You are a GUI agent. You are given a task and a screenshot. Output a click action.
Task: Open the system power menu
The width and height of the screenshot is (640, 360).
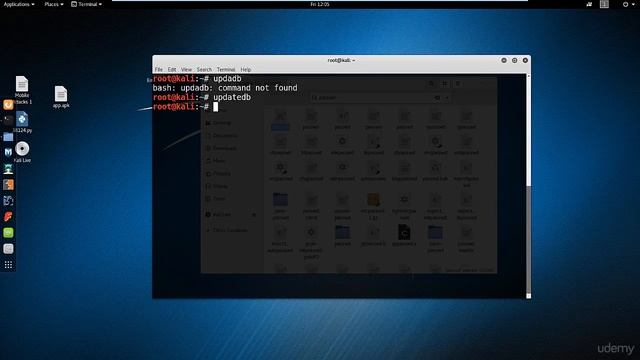tap(628, 4)
